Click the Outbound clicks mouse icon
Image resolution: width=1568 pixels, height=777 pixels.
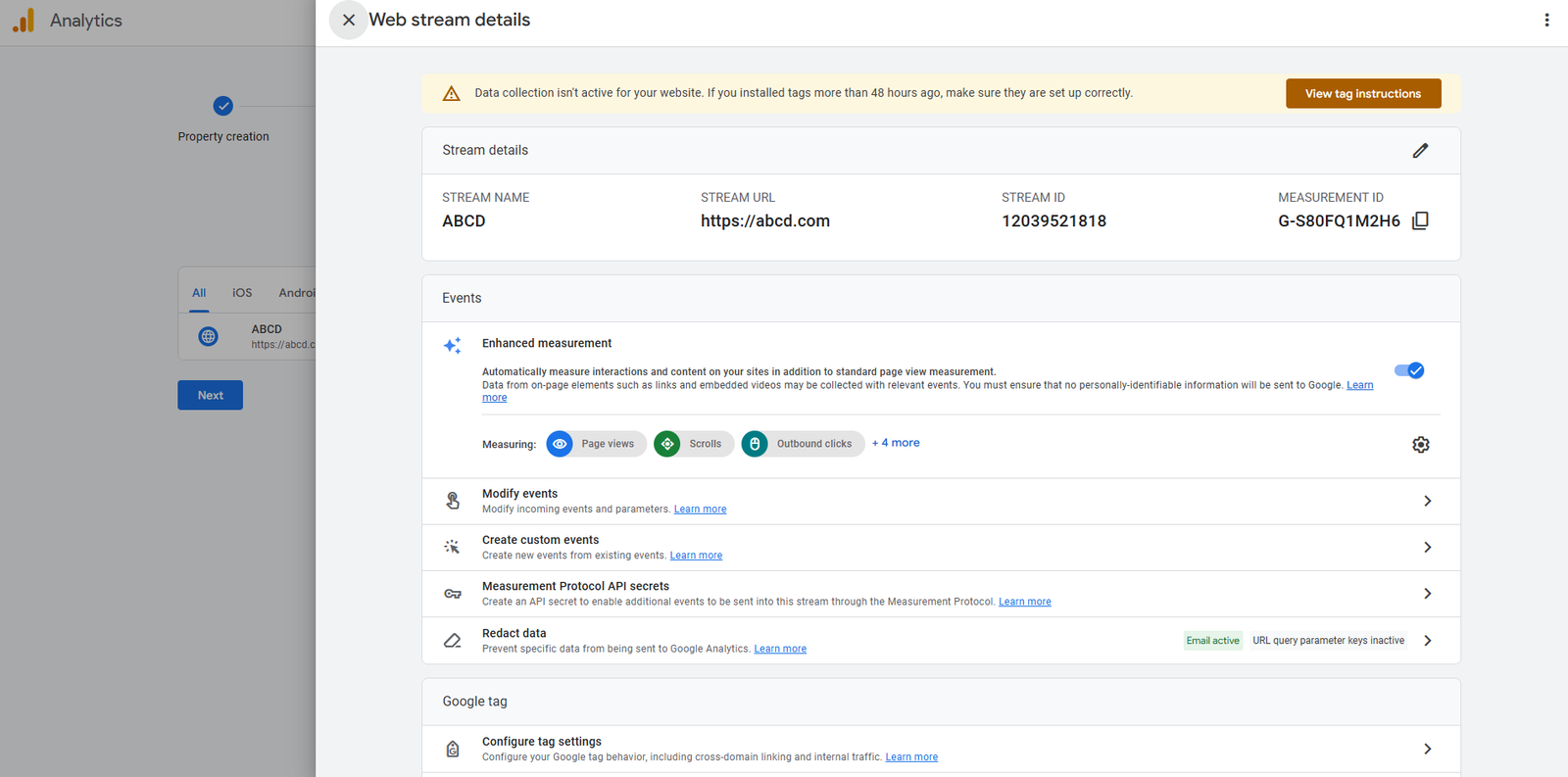click(x=755, y=444)
